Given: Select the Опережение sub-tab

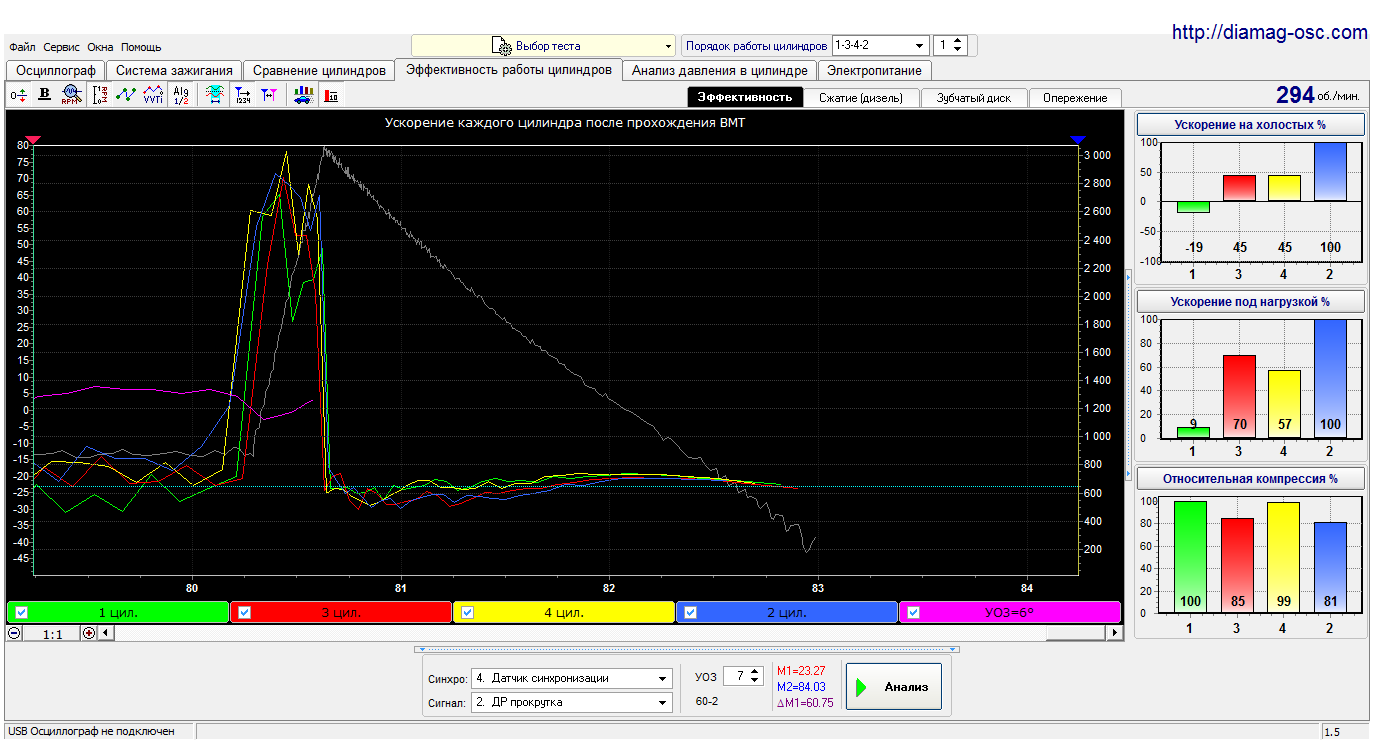Looking at the screenshot, I should (x=1075, y=97).
